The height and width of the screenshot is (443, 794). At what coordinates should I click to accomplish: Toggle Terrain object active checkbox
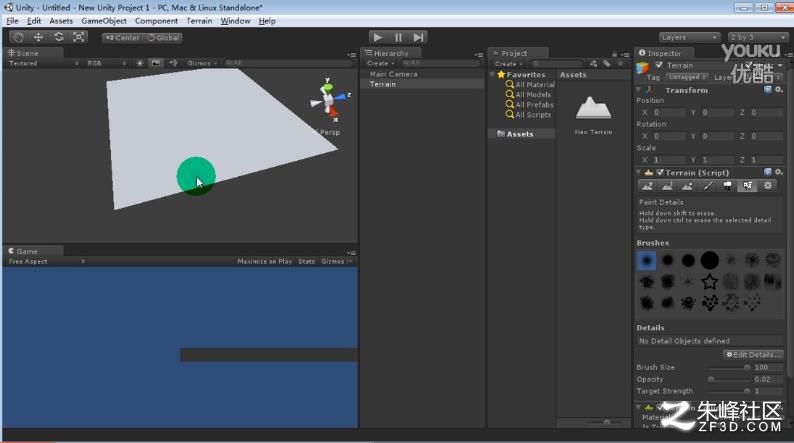point(659,65)
